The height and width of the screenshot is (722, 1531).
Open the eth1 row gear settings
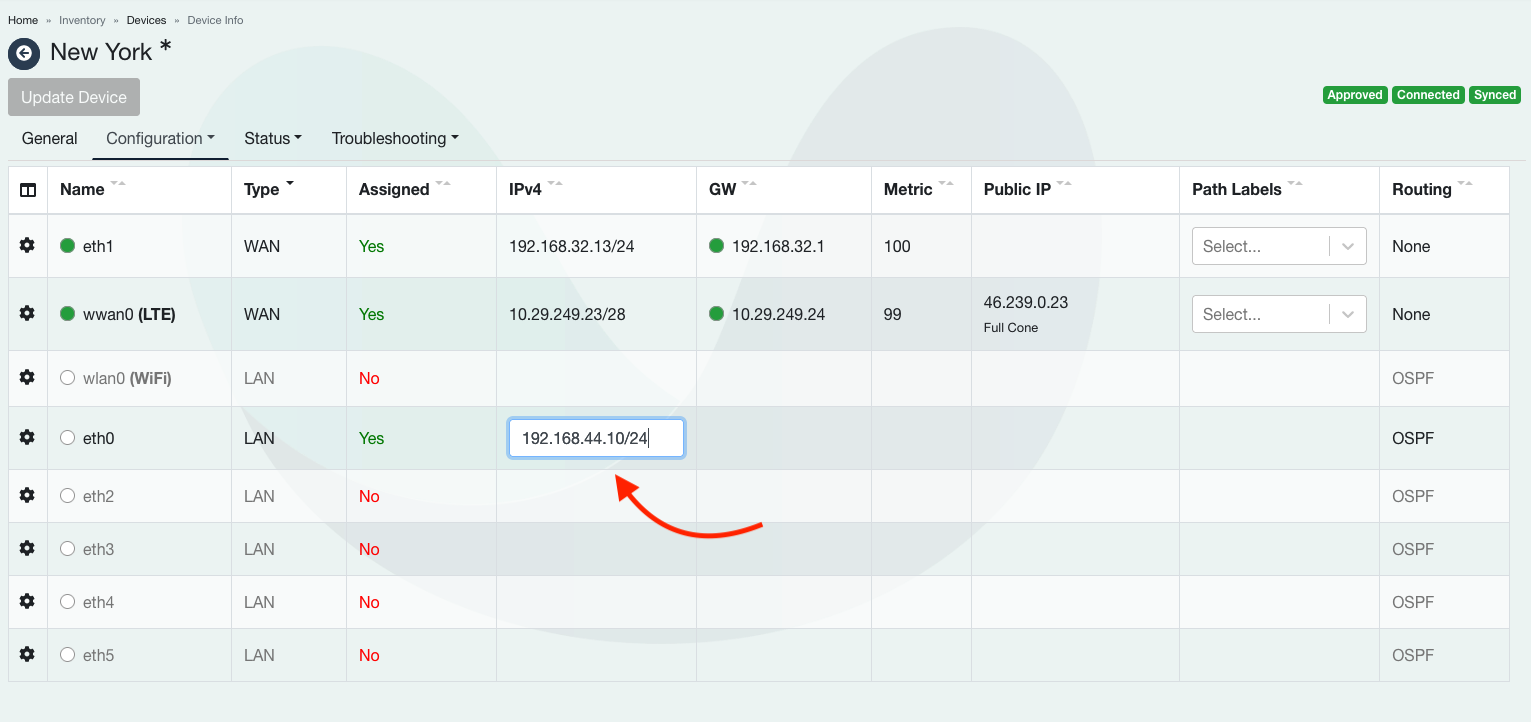click(x=28, y=246)
